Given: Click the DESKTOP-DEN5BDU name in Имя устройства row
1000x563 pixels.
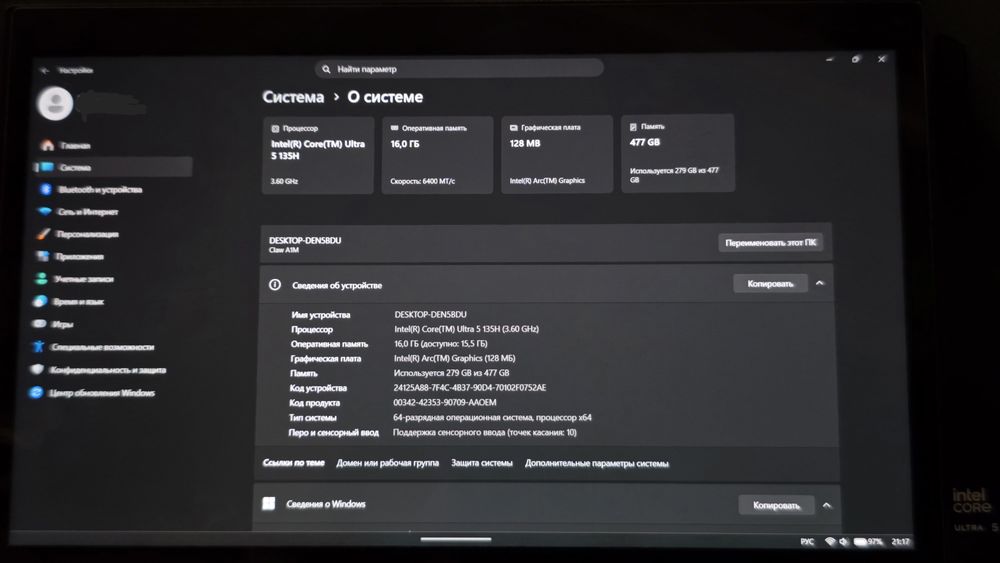Looking at the screenshot, I should [430, 314].
